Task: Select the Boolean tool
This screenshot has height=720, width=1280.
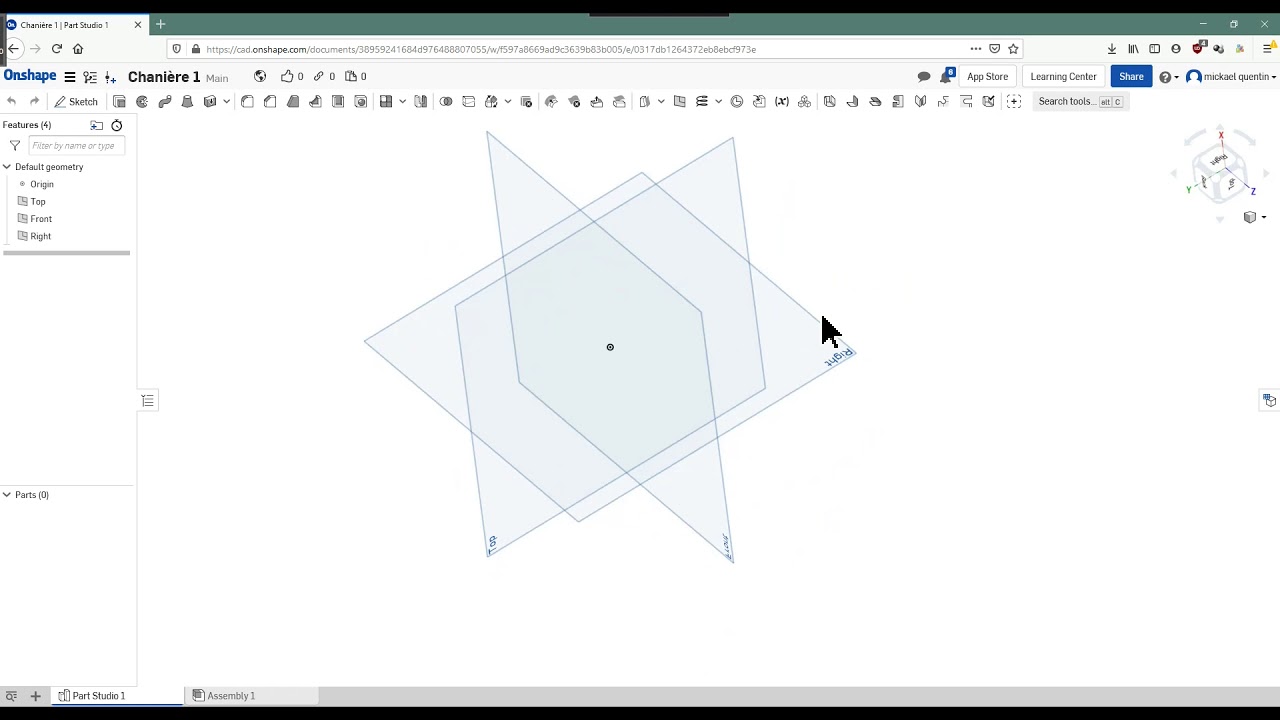Action: coord(446,101)
